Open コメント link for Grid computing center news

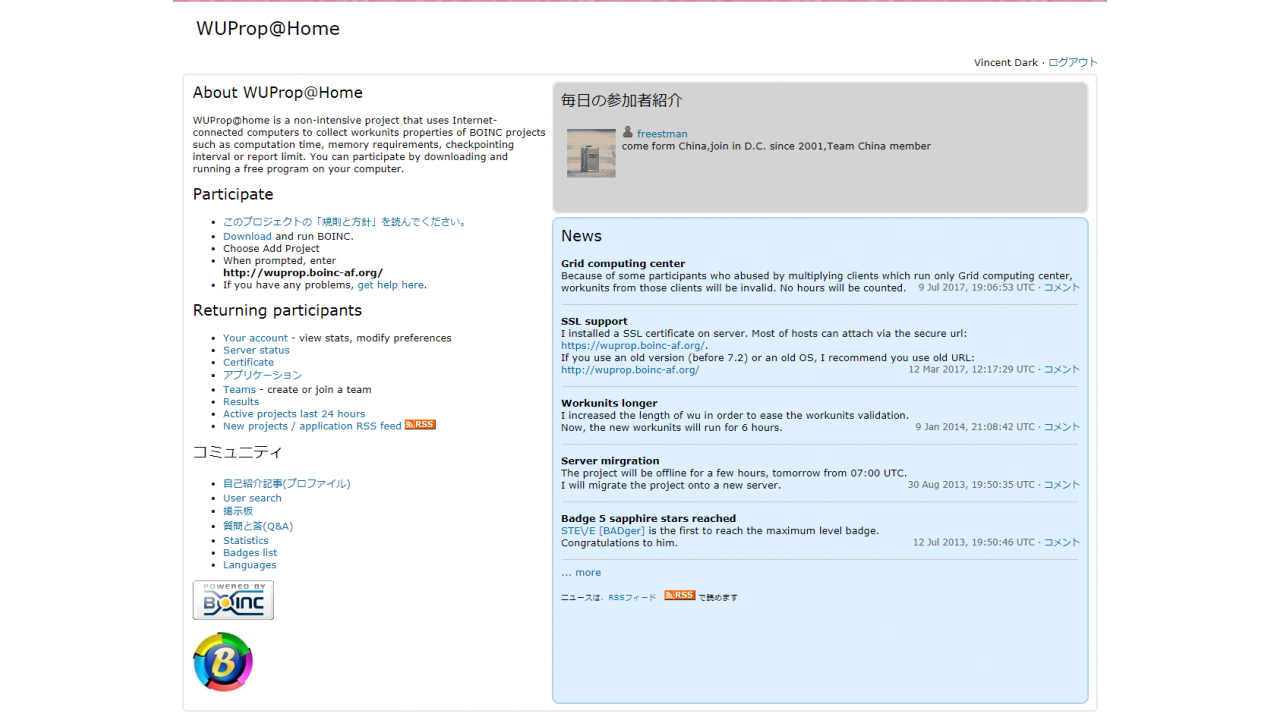click(1062, 288)
